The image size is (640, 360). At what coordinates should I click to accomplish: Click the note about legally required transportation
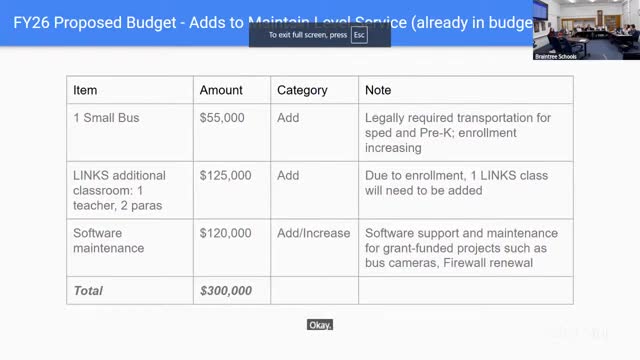click(466, 133)
